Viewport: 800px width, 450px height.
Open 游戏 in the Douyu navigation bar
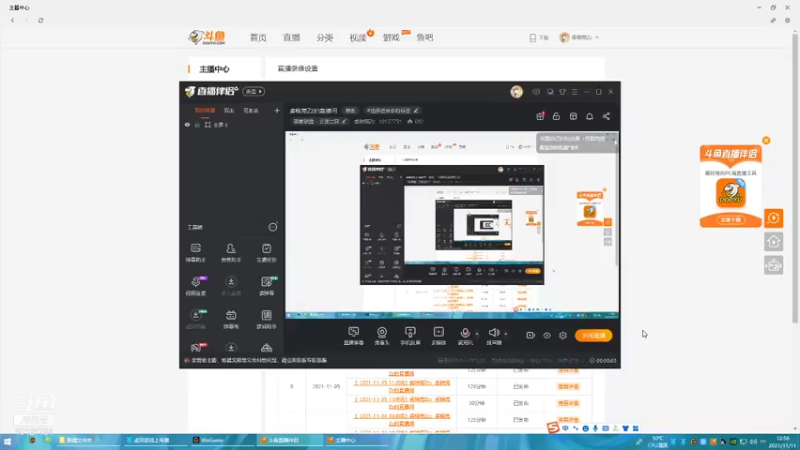coord(391,38)
